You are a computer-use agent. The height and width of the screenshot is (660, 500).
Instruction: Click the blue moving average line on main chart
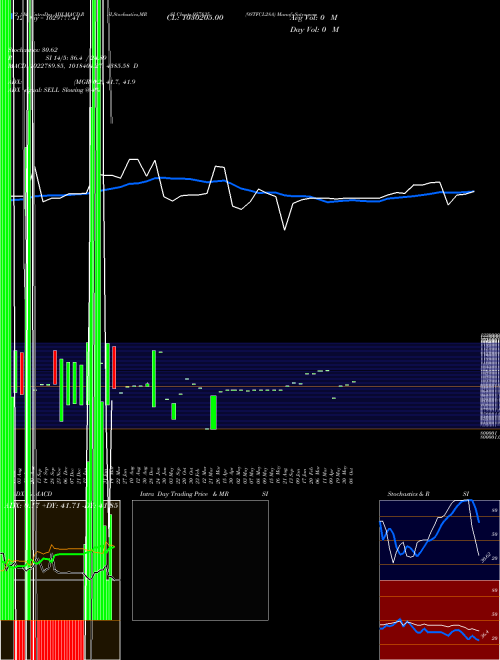click(242, 190)
